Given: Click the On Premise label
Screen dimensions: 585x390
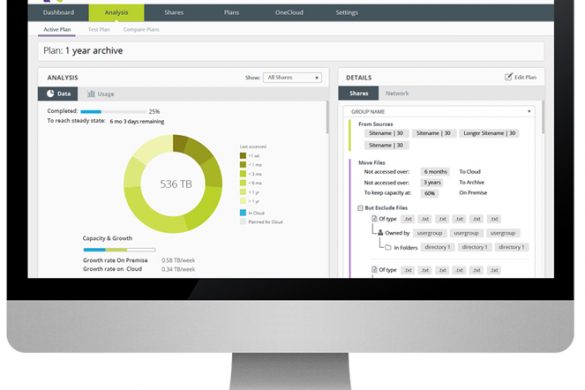Looking at the screenshot, I should click(x=473, y=193).
